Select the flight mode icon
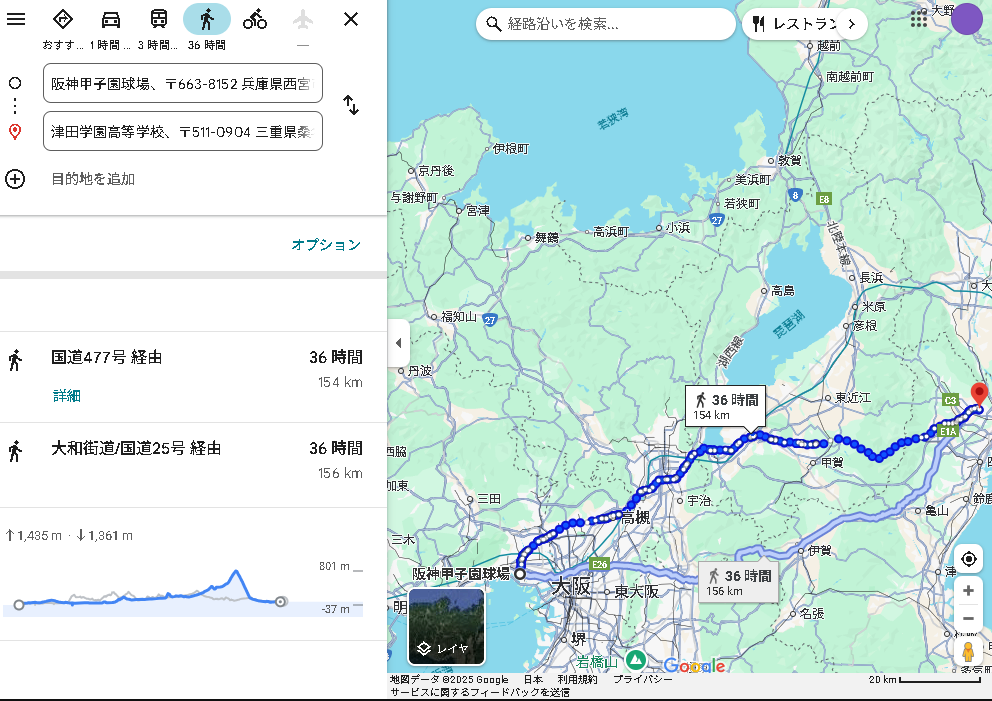The height and width of the screenshot is (701, 992). (x=303, y=20)
